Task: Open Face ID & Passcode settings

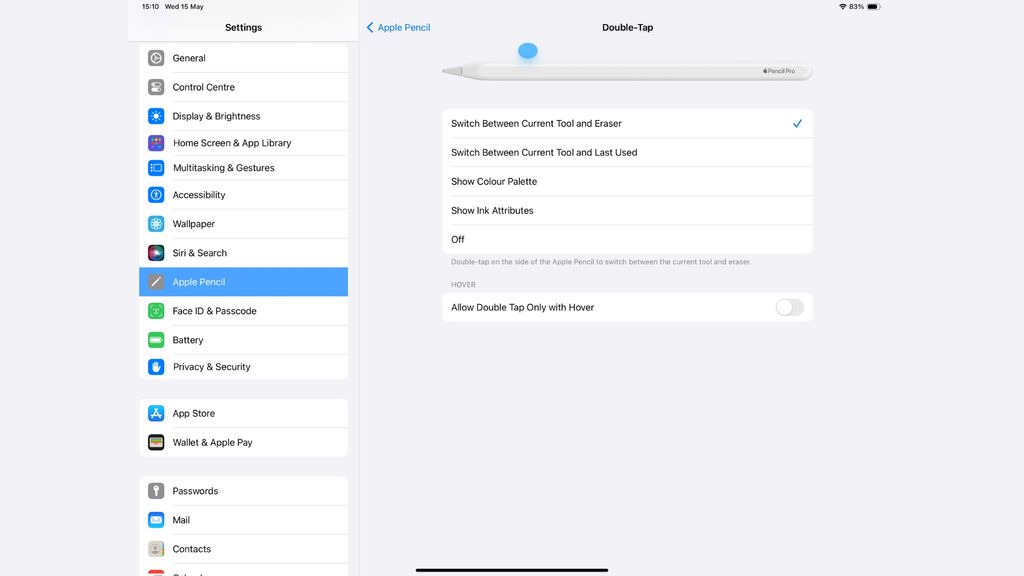Action: click(x=156, y=311)
